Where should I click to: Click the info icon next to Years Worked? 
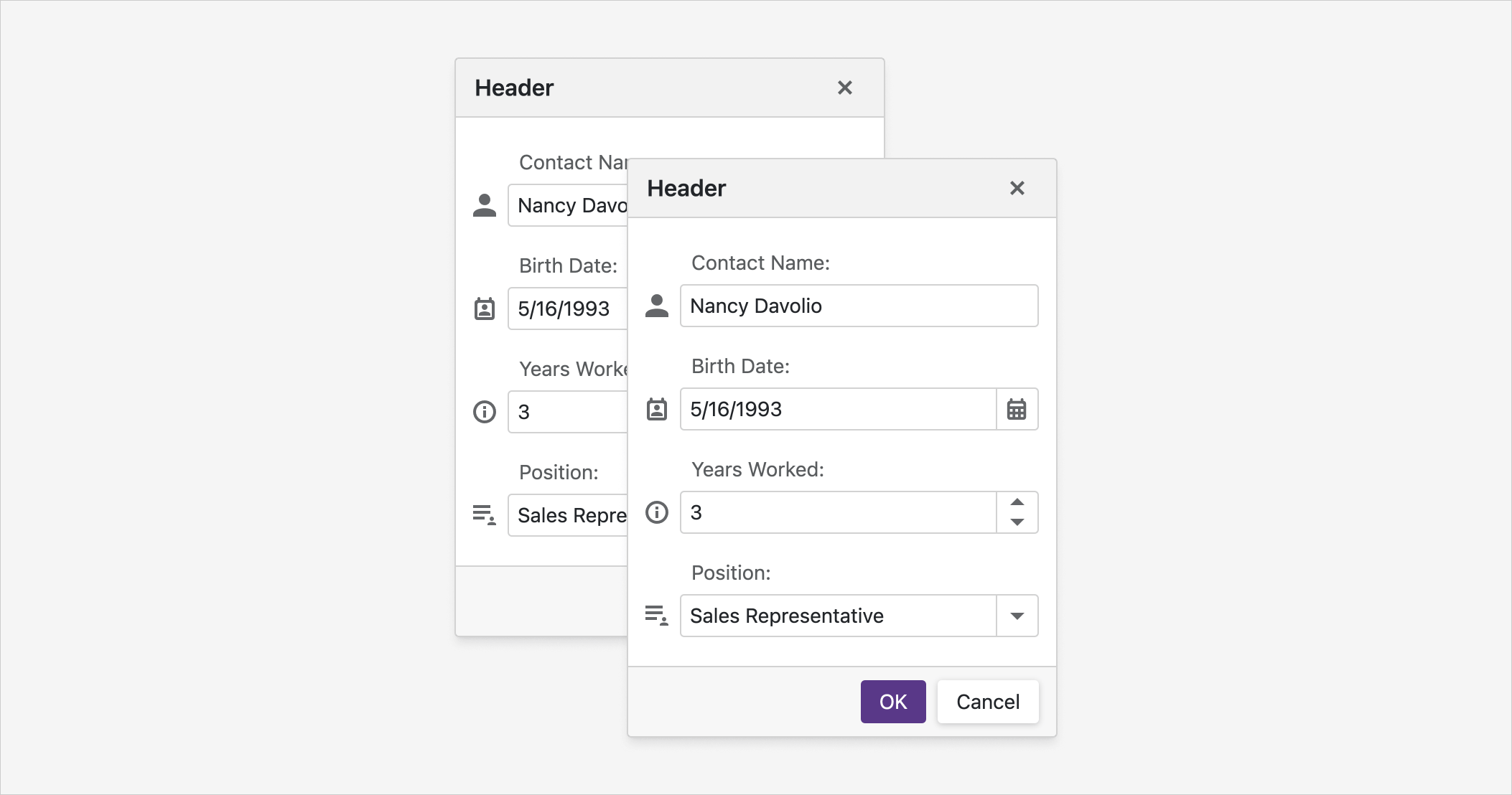pos(655,512)
